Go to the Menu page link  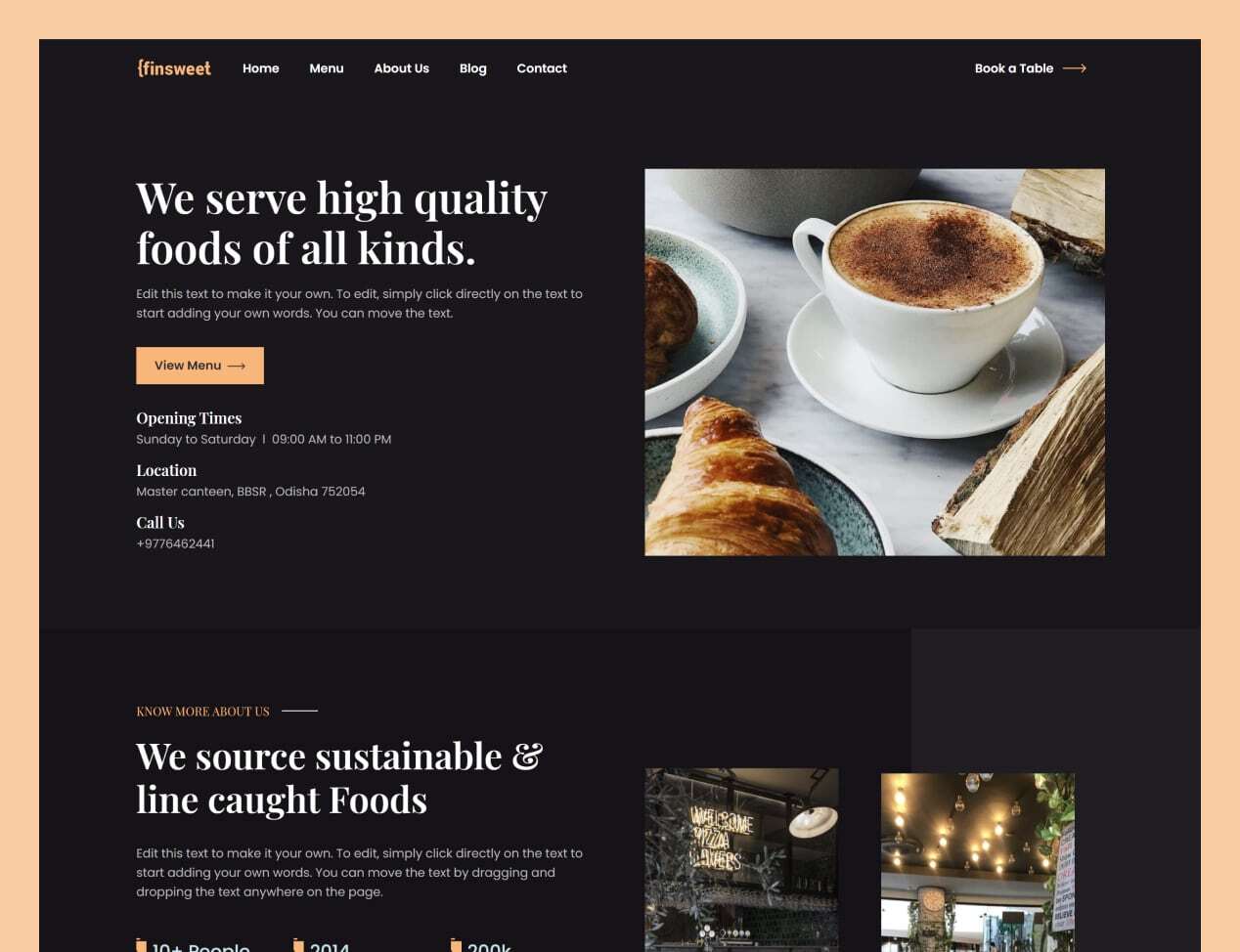(327, 68)
